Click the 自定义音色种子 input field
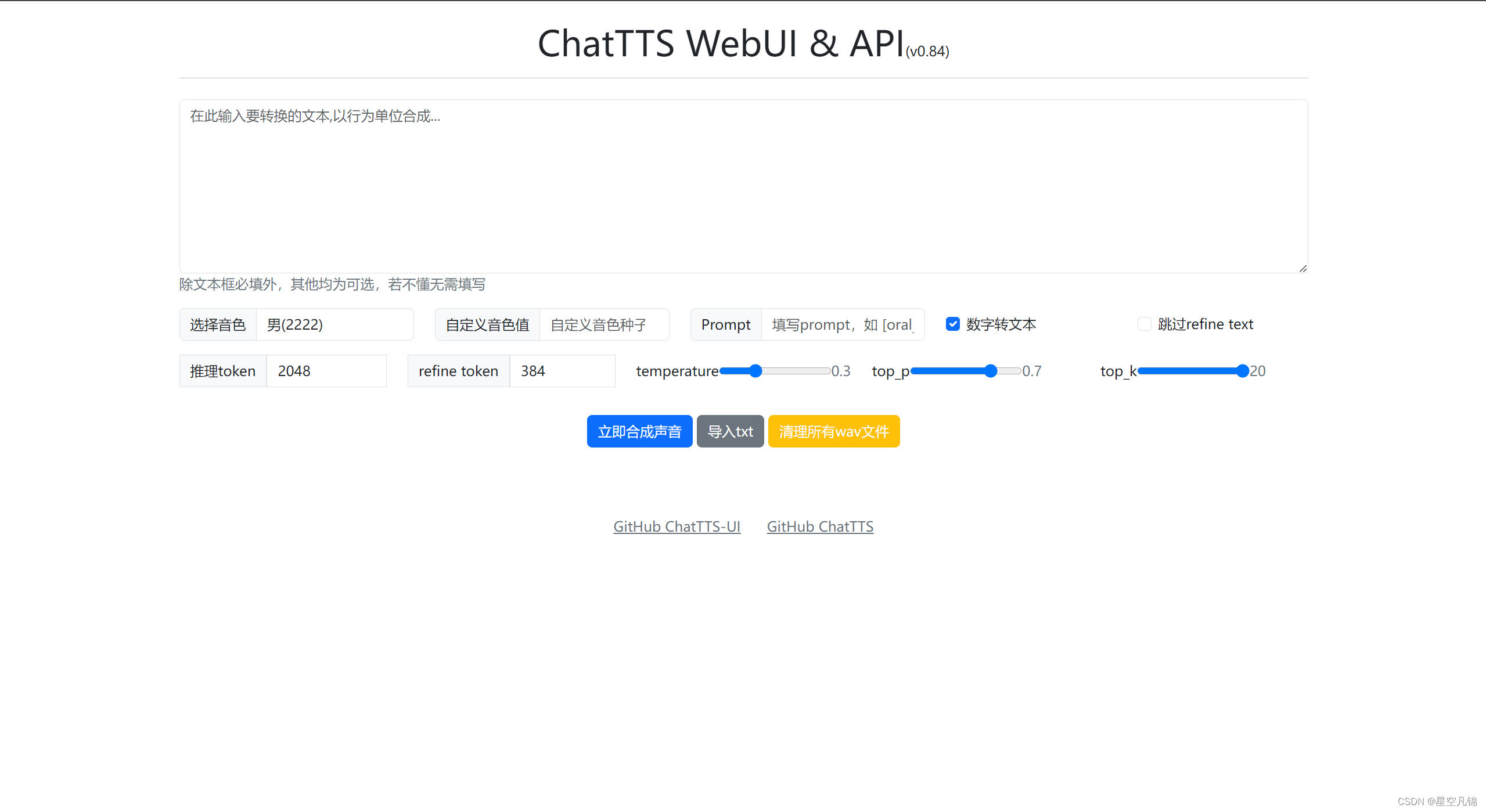The width and height of the screenshot is (1486, 812). (604, 324)
